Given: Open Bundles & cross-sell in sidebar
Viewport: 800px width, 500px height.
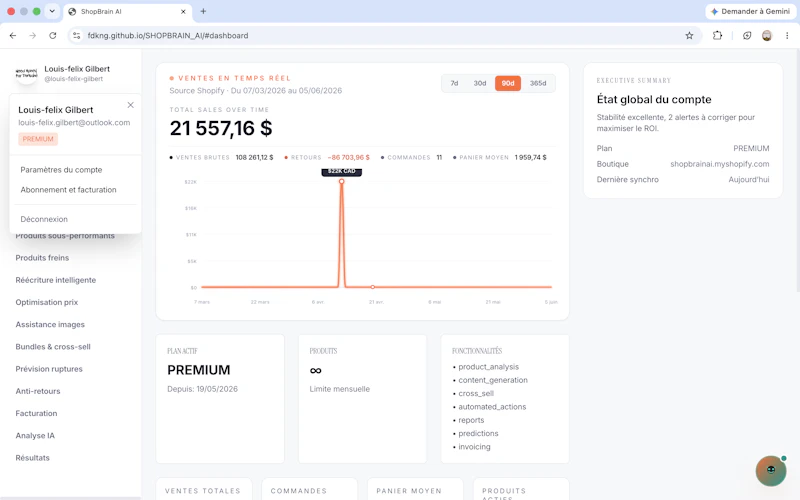Looking at the screenshot, I should [53, 347].
